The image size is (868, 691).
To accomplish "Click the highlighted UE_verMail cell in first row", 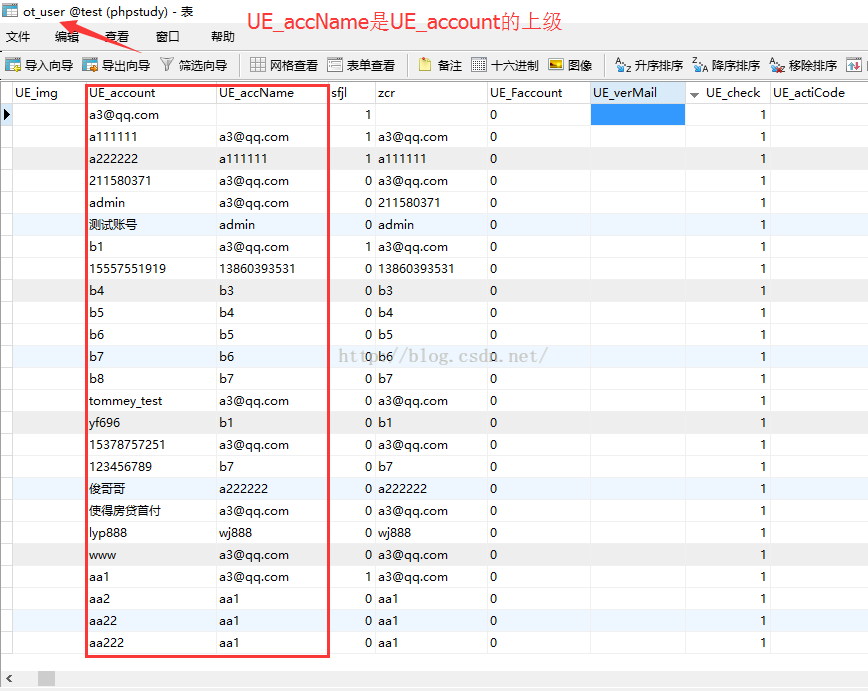I will coord(638,115).
